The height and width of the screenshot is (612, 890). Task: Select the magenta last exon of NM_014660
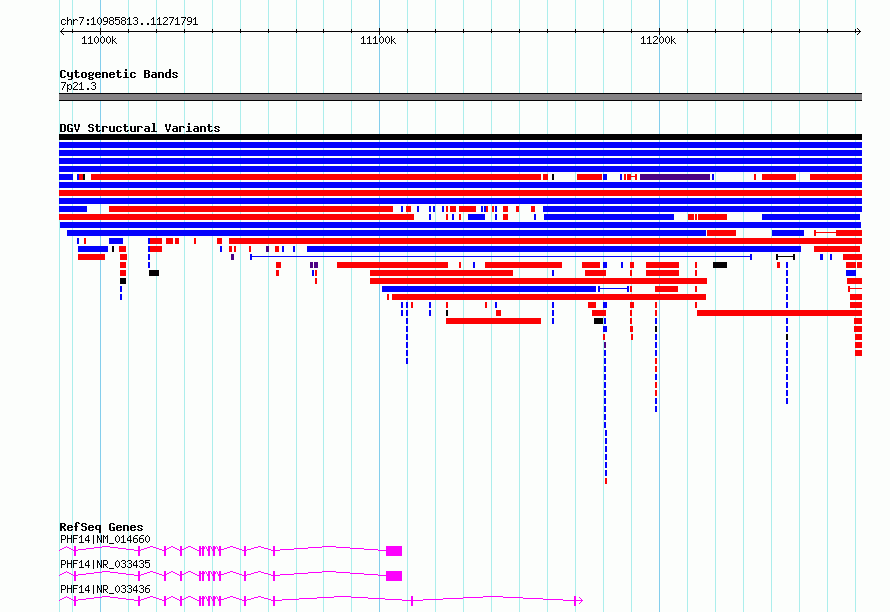point(394,551)
